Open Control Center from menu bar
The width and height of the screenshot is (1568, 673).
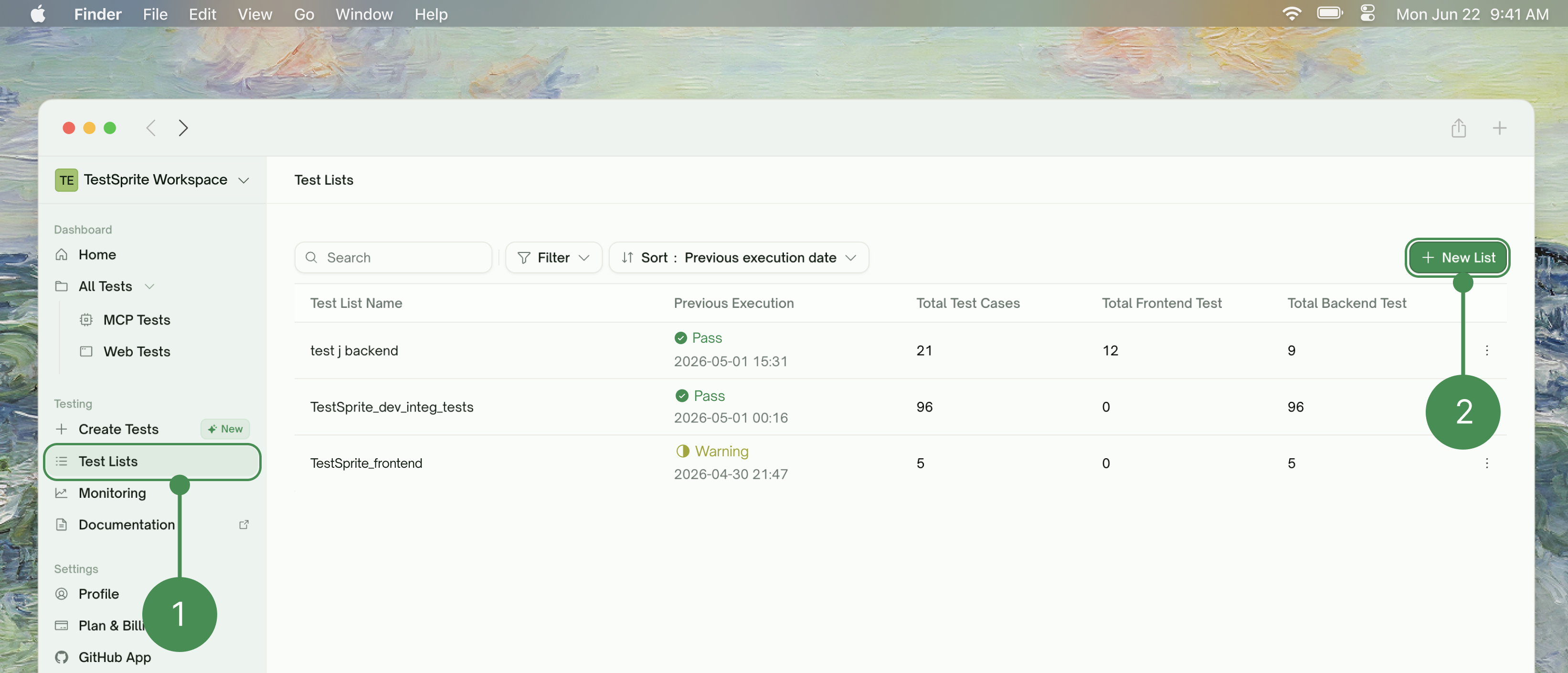click(x=1368, y=13)
